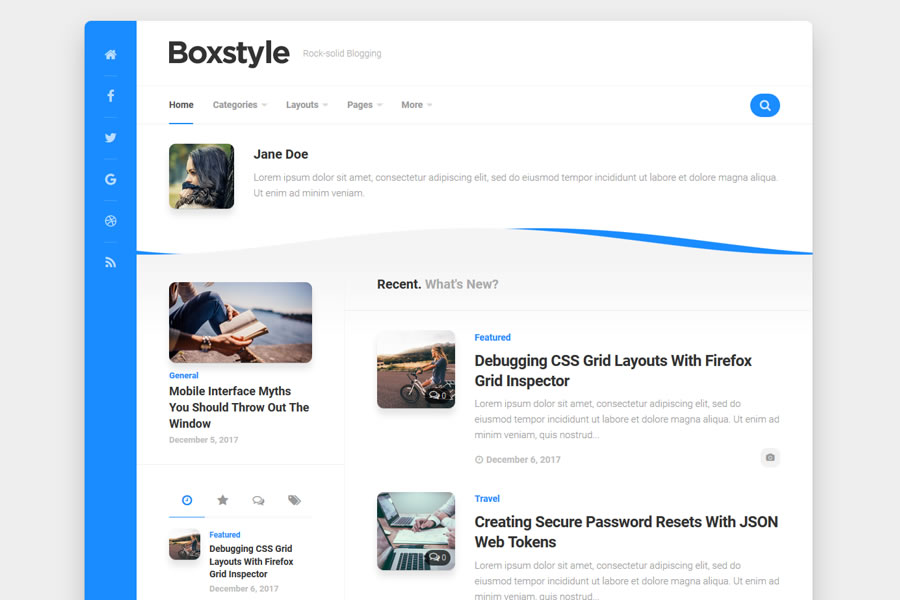The height and width of the screenshot is (600, 900).
Task: Switch to the star popular tab
Action: click(223, 500)
